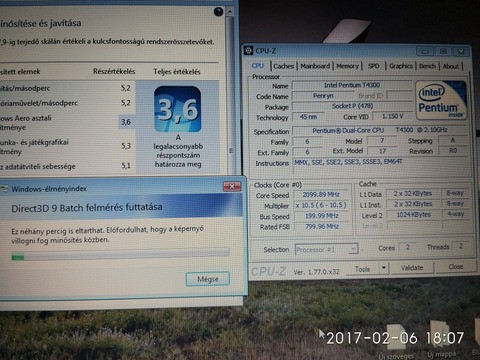Click the Intel Pentium inside logo
This screenshot has width=480, height=360.
coord(441,100)
